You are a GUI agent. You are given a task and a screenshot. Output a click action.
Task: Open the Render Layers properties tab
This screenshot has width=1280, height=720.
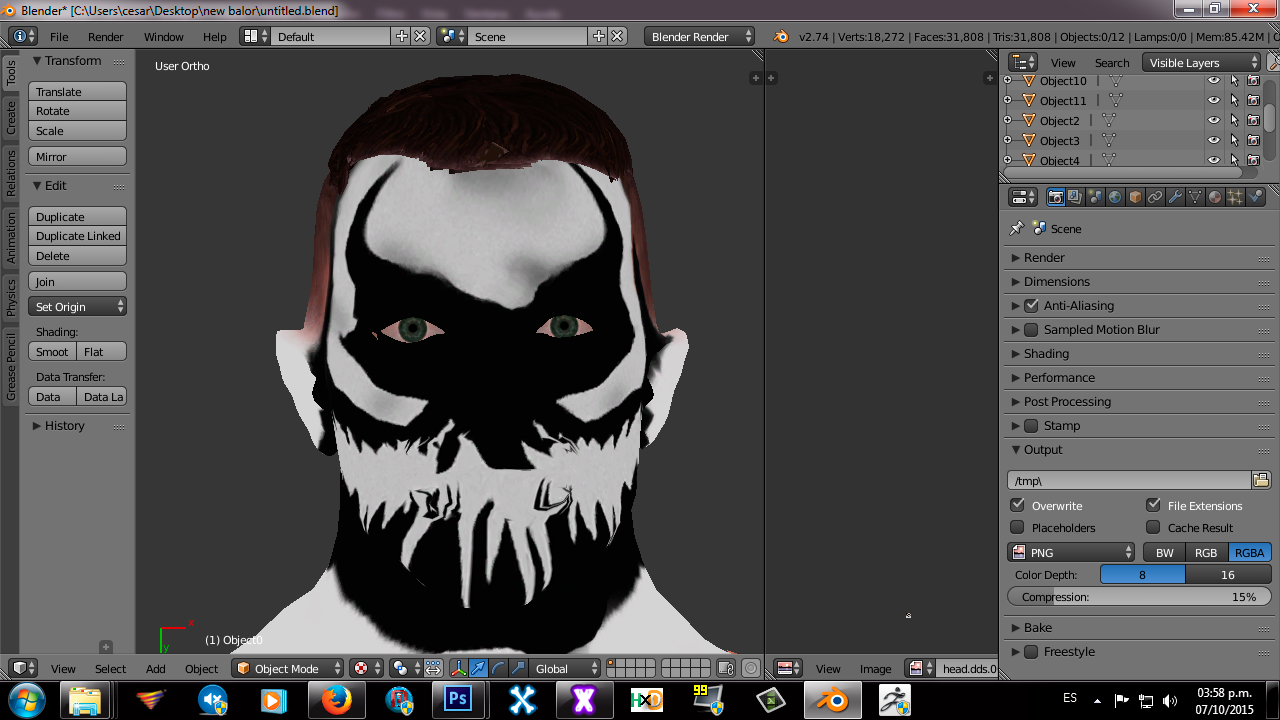click(x=1075, y=197)
